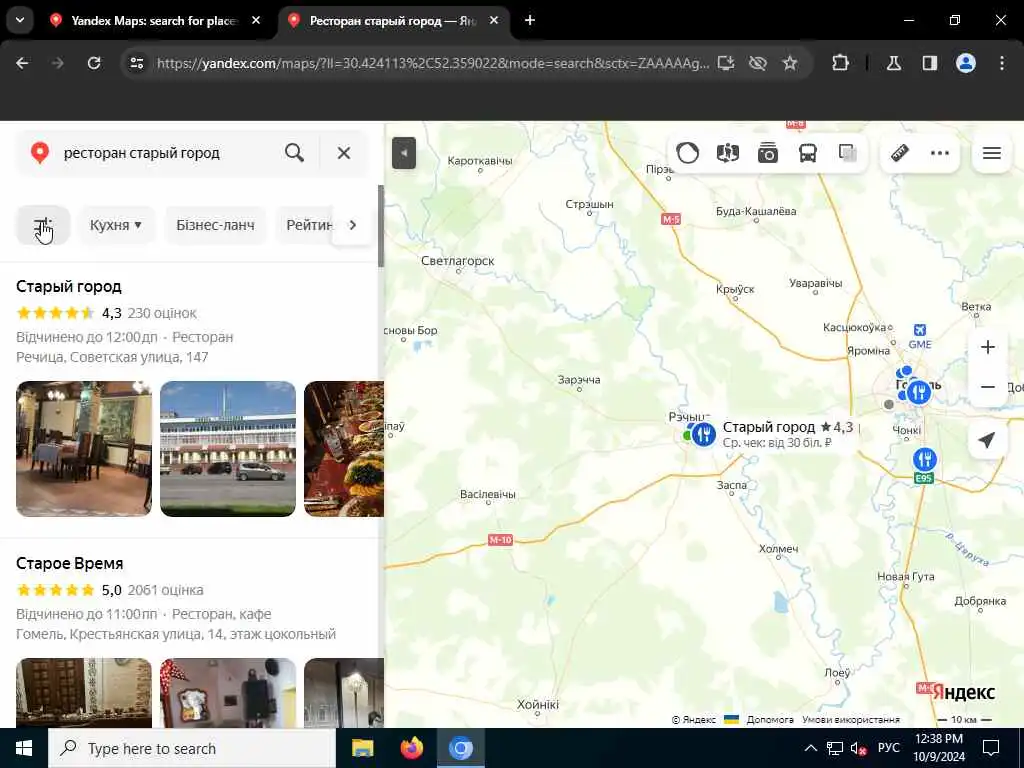Install app icon in address bar
1024x768 pixels.
coord(726,63)
